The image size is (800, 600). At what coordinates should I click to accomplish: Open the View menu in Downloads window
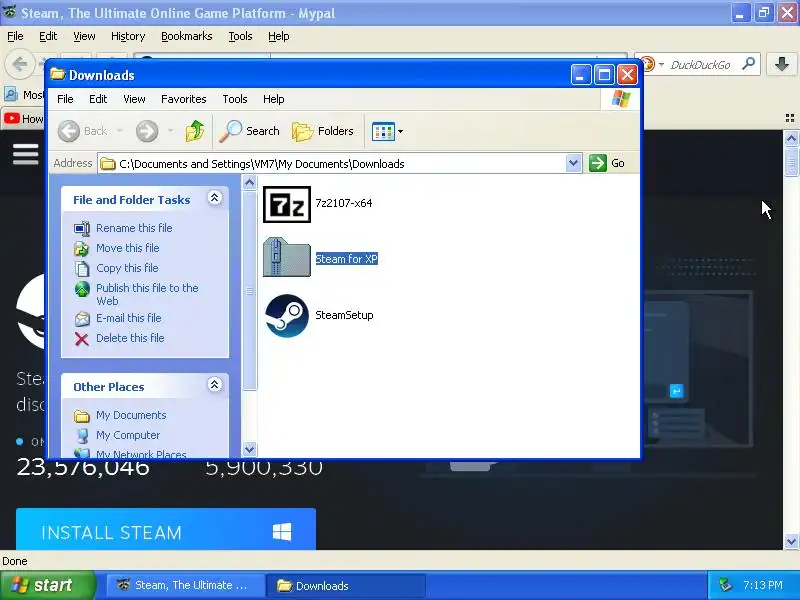[x=134, y=99]
